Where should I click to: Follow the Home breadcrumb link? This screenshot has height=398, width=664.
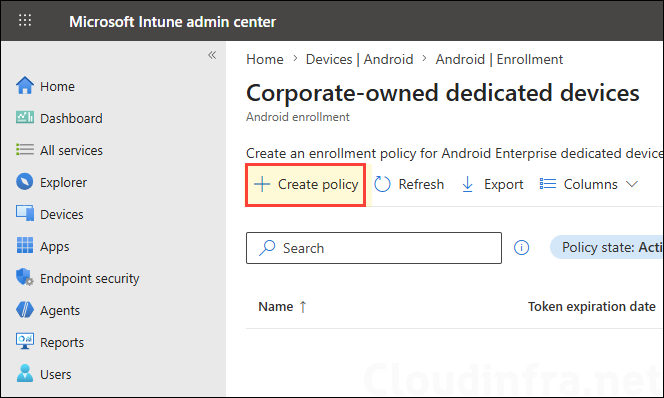click(265, 59)
